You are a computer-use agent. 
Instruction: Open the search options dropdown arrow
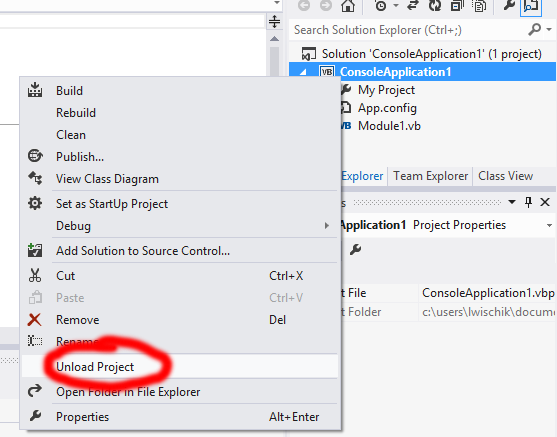(549, 29)
